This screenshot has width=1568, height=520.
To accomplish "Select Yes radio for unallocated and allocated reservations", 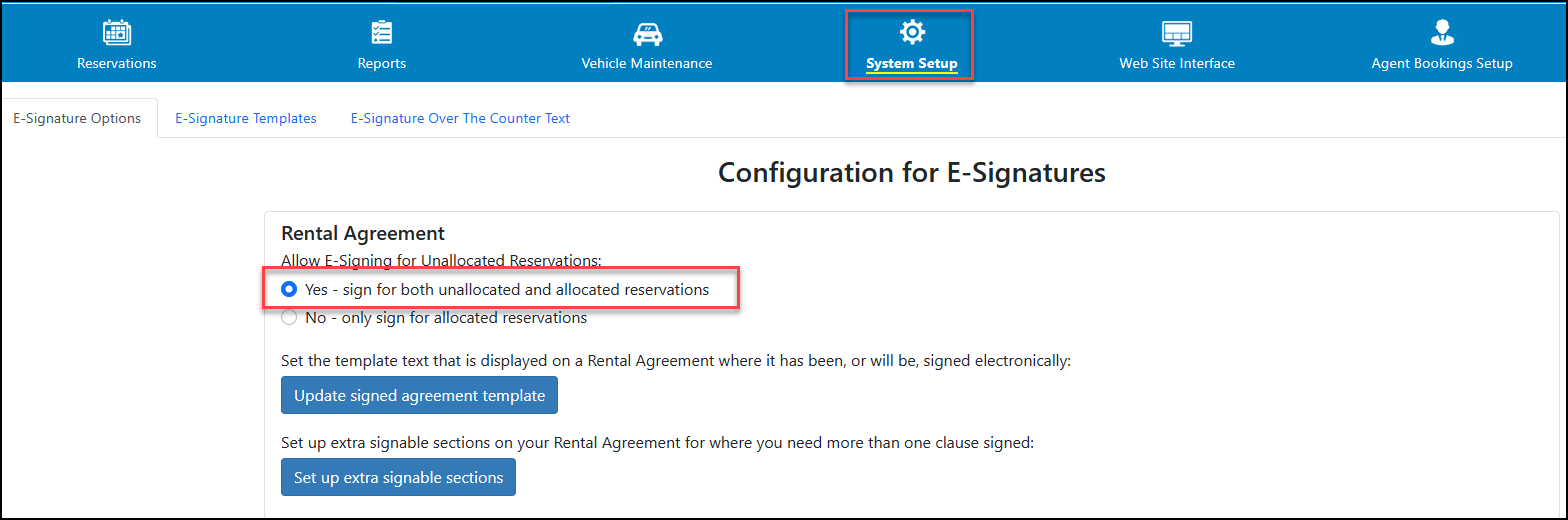I will point(289,290).
